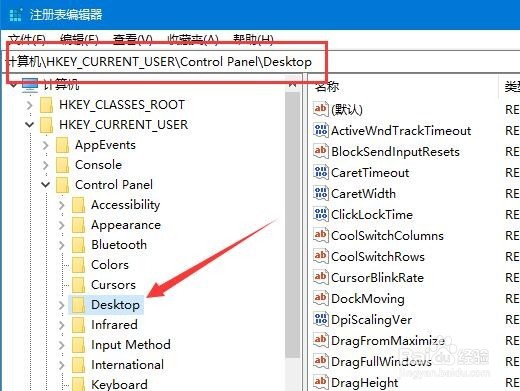The width and height of the screenshot is (520, 391).
Task: Expand the Appearance key
Action: (62, 225)
